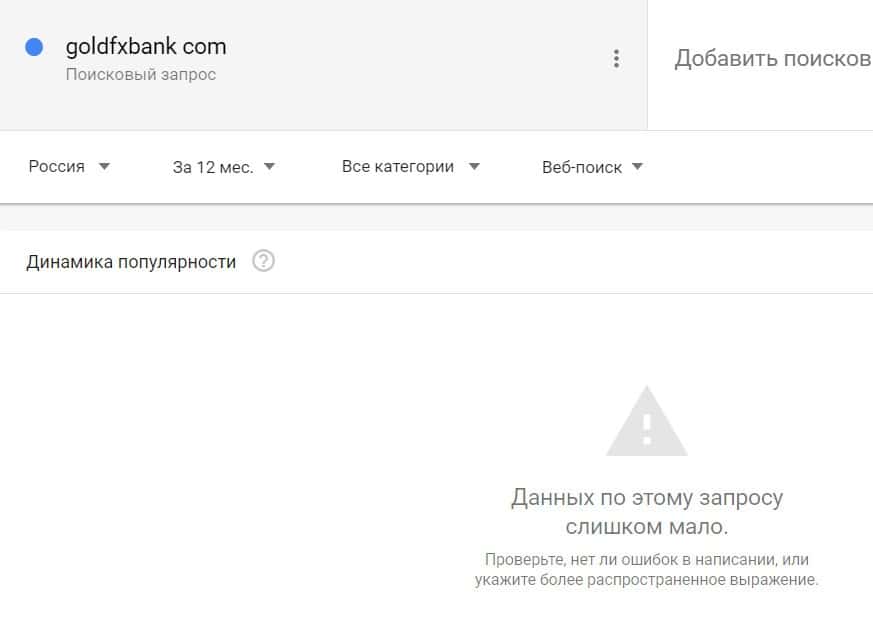Click the Все категории label text
873x626 pixels.
coord(398,166)
